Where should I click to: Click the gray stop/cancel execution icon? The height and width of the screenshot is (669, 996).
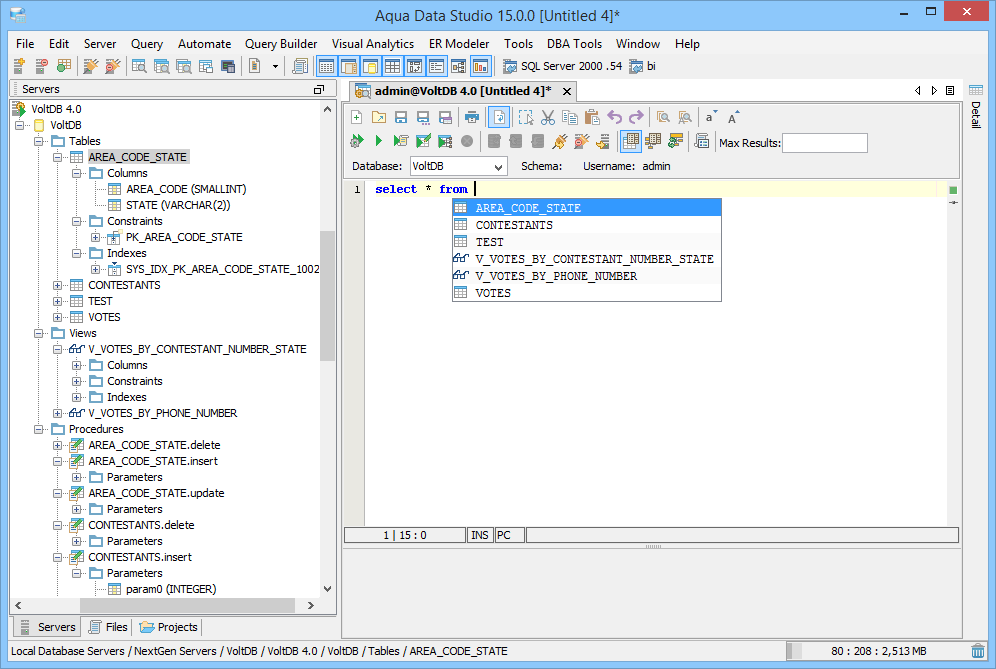(467, 141)
